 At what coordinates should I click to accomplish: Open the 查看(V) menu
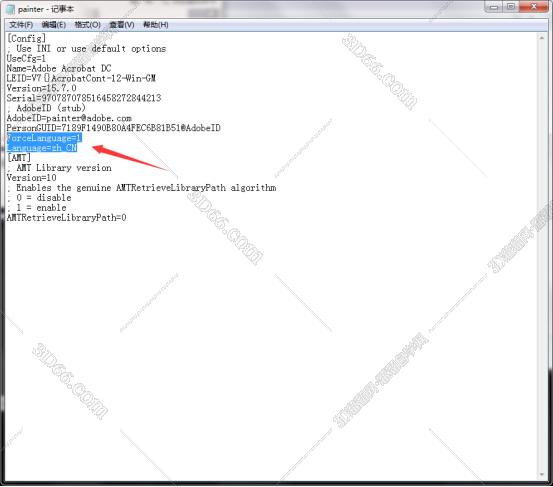(x=122, y=25)
